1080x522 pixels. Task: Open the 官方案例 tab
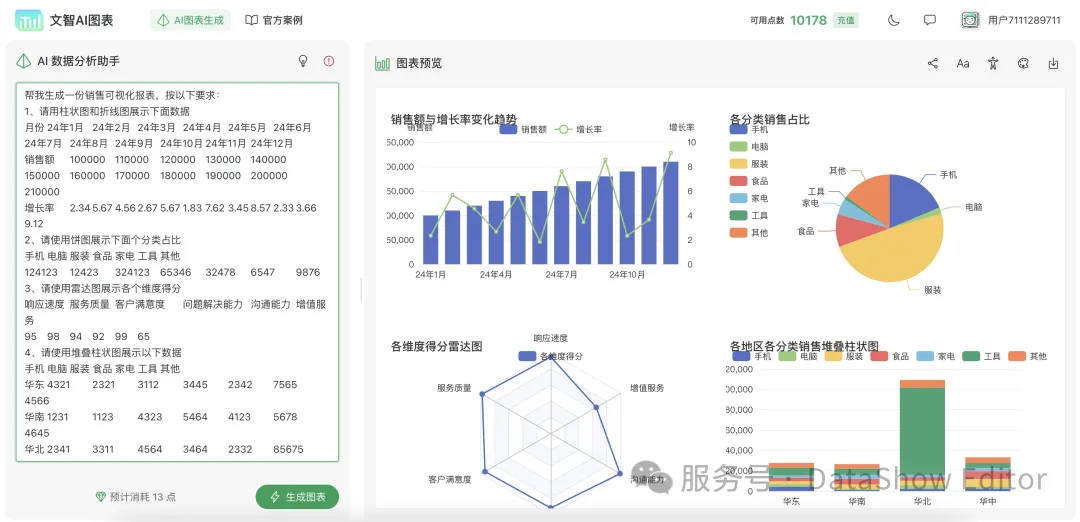[274, 21]
